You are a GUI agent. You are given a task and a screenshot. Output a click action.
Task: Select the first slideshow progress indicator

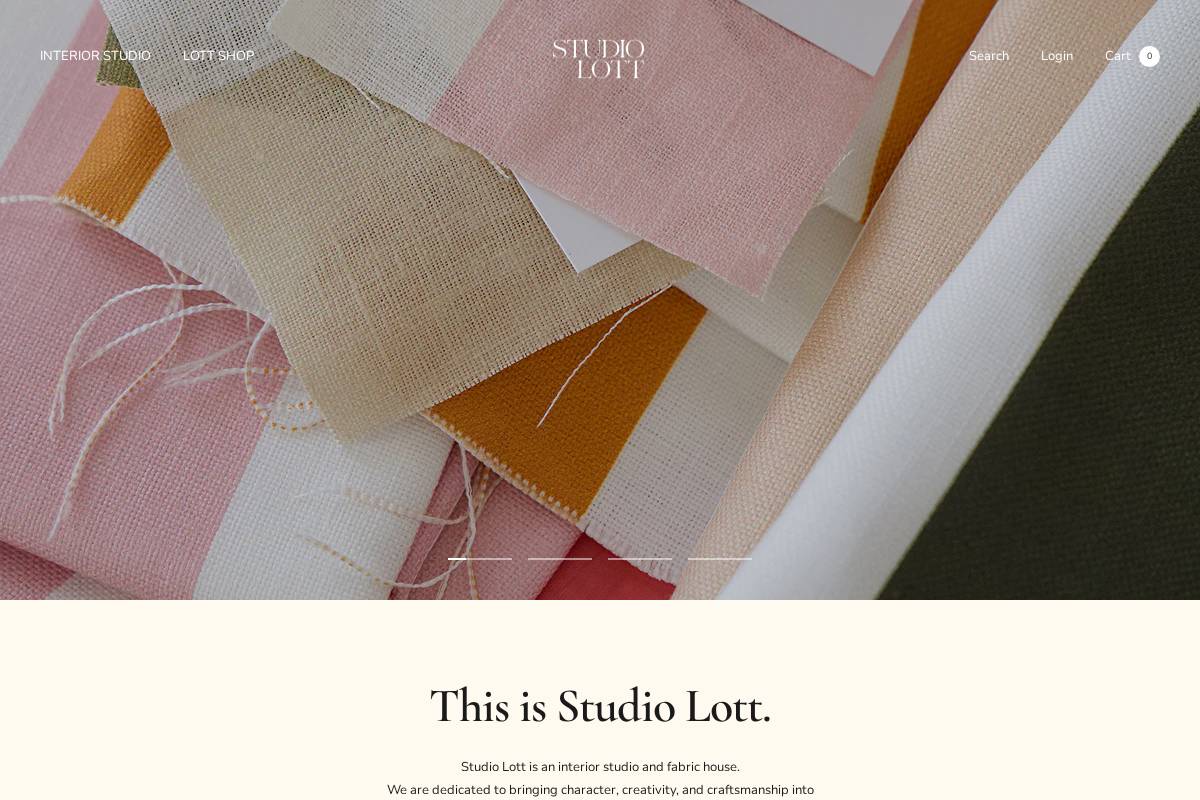coord(480,558)
